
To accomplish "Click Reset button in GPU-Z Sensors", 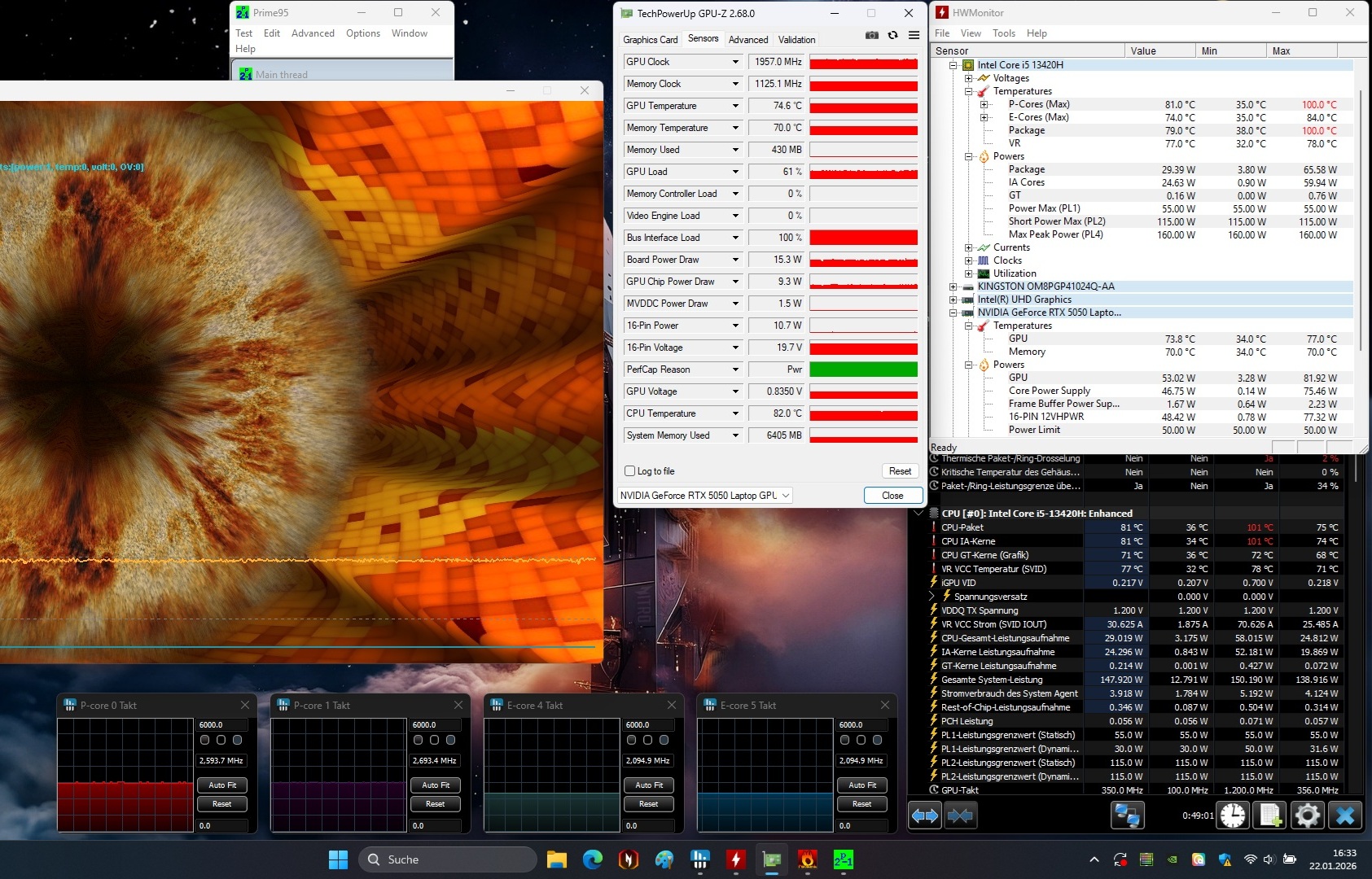I will (x=900, y=471).
